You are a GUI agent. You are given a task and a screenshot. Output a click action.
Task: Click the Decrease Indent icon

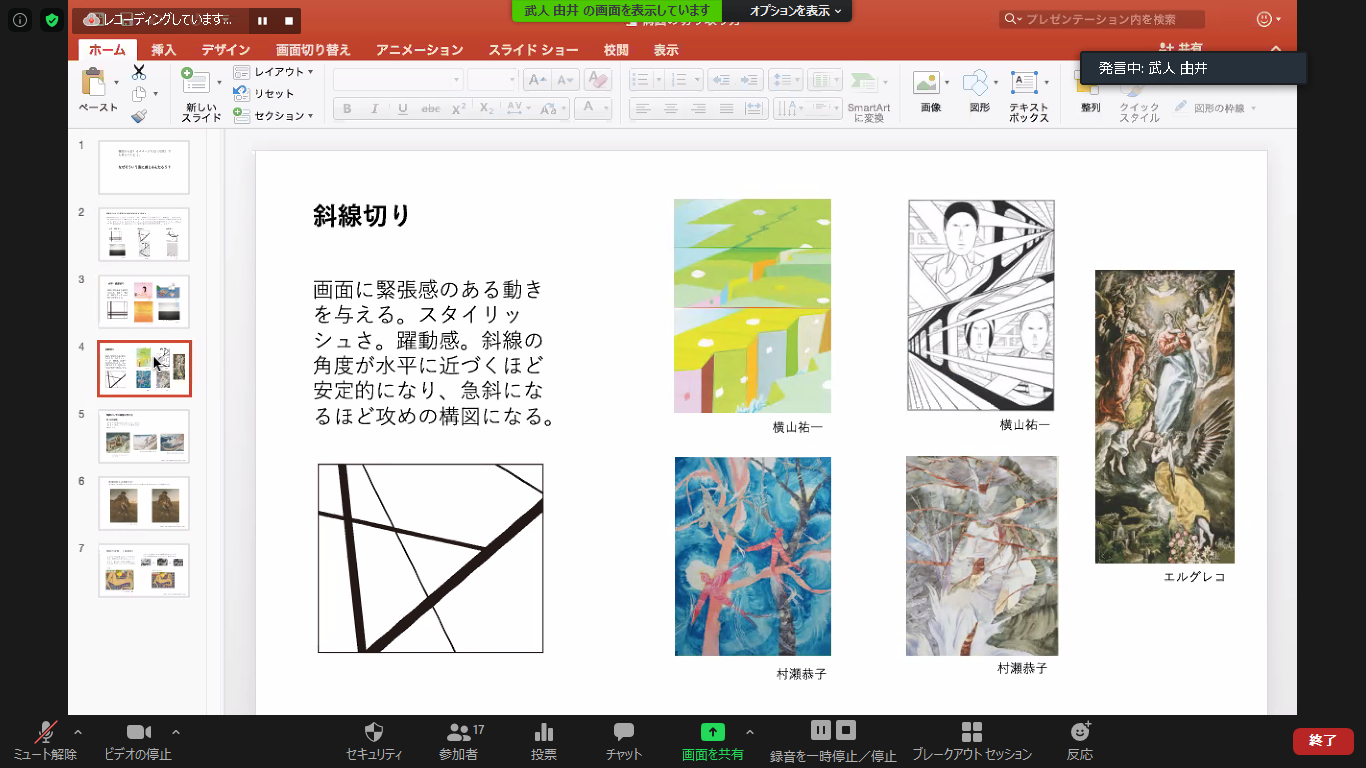(x=721, y=80)
